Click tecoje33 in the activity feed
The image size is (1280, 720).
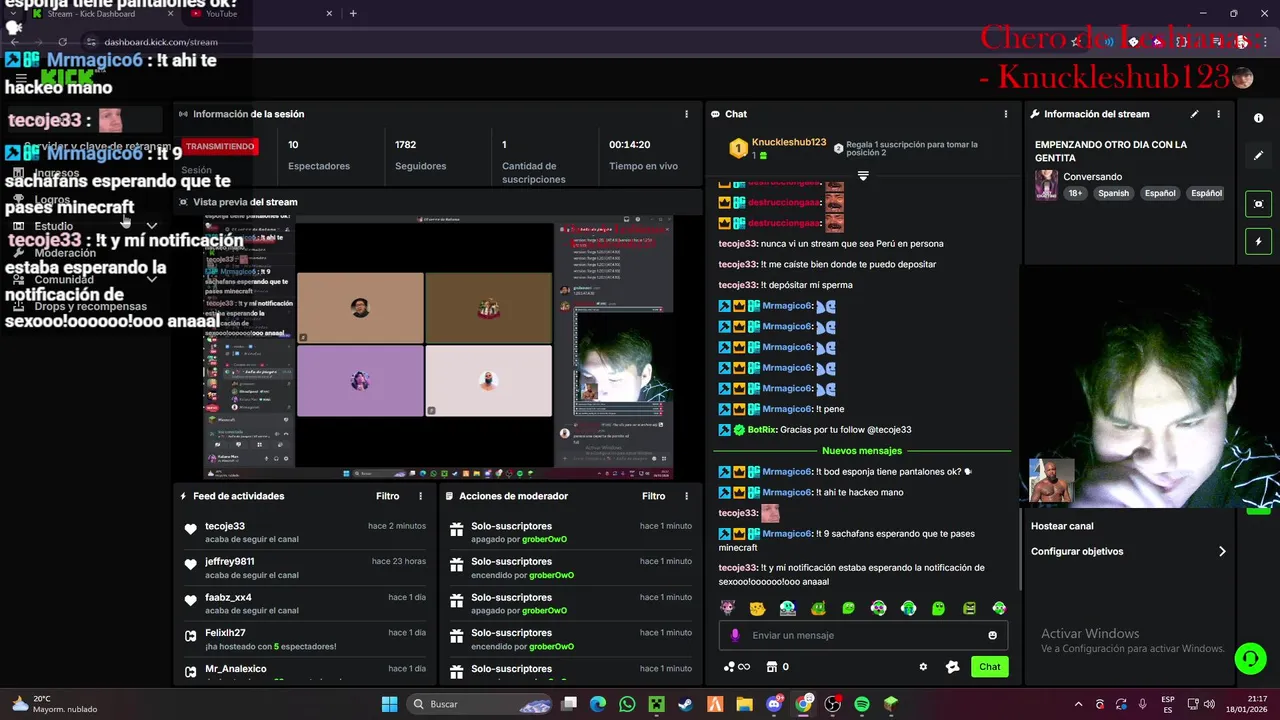[x=225, y=526]
